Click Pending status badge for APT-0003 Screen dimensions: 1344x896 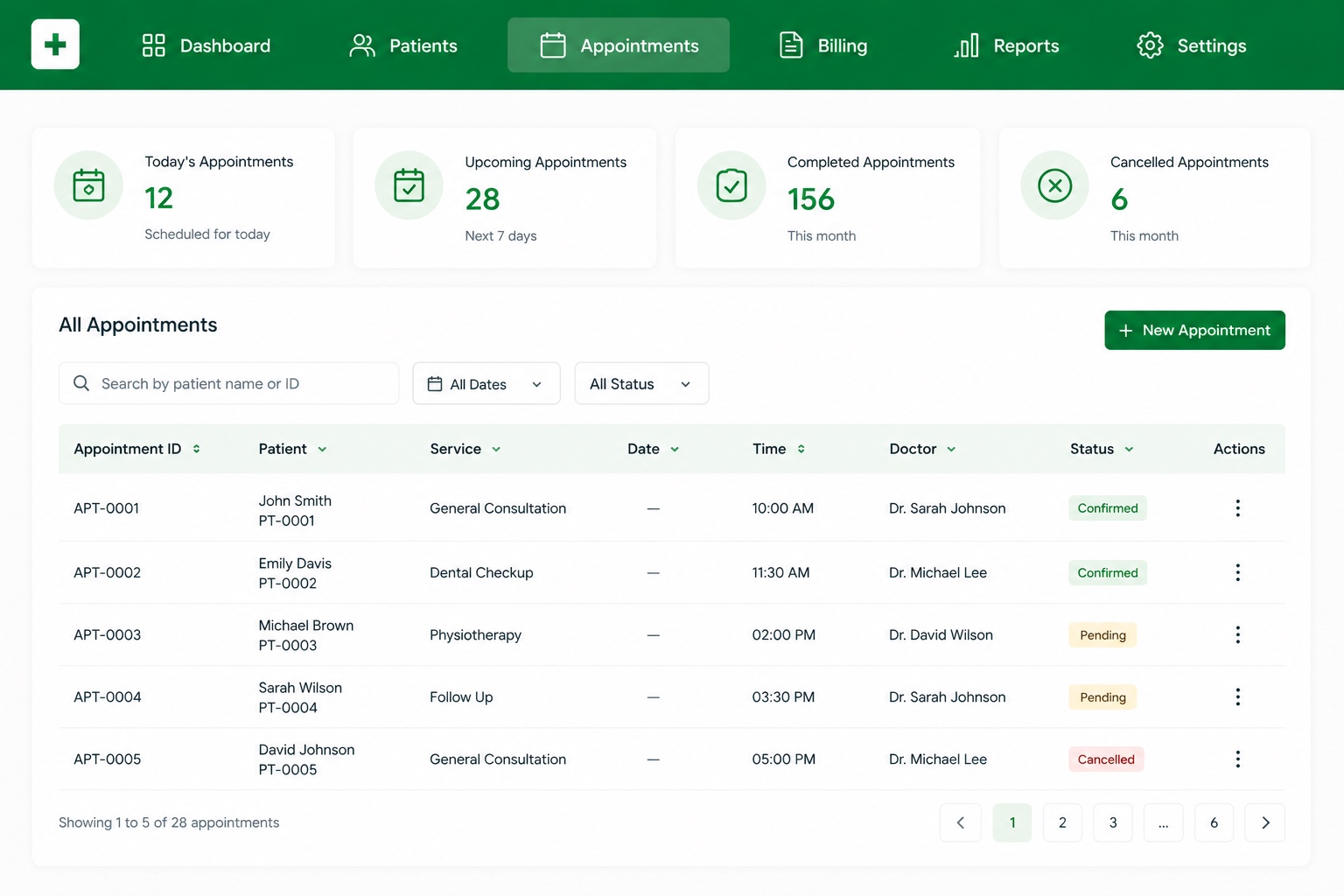point(1102,635)
